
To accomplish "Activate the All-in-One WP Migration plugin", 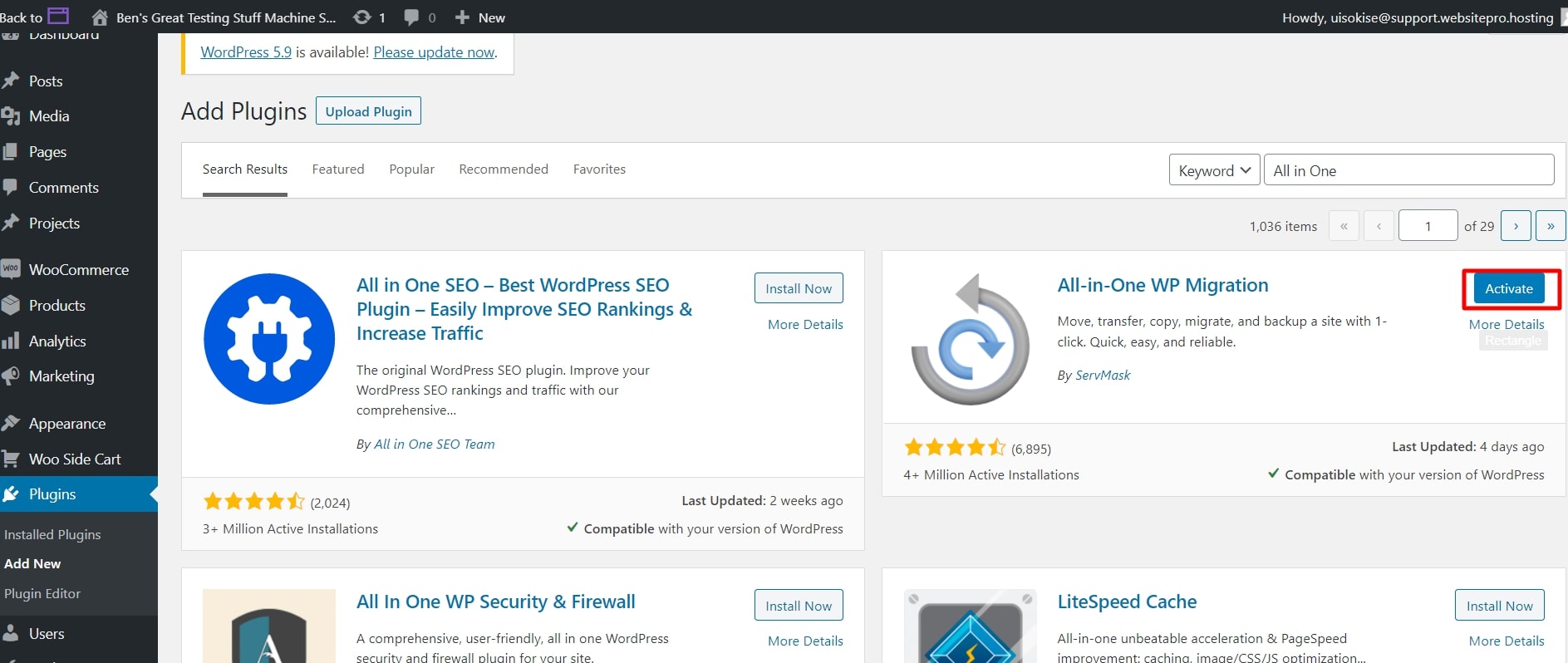I will tap(1508, 288).
